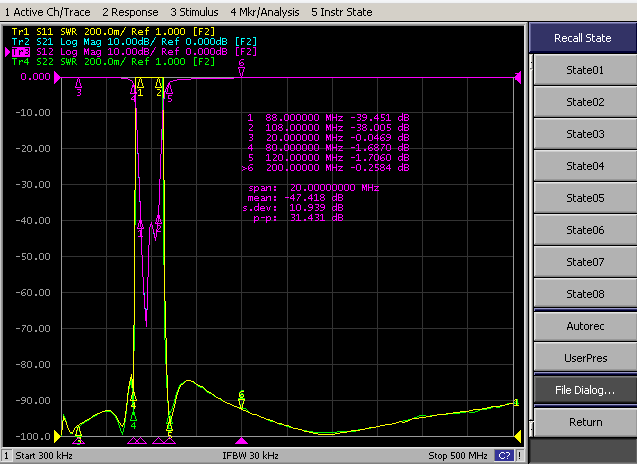The image size is (637, 464).
Task: Open the Response menu
Action: click(130, 12)
